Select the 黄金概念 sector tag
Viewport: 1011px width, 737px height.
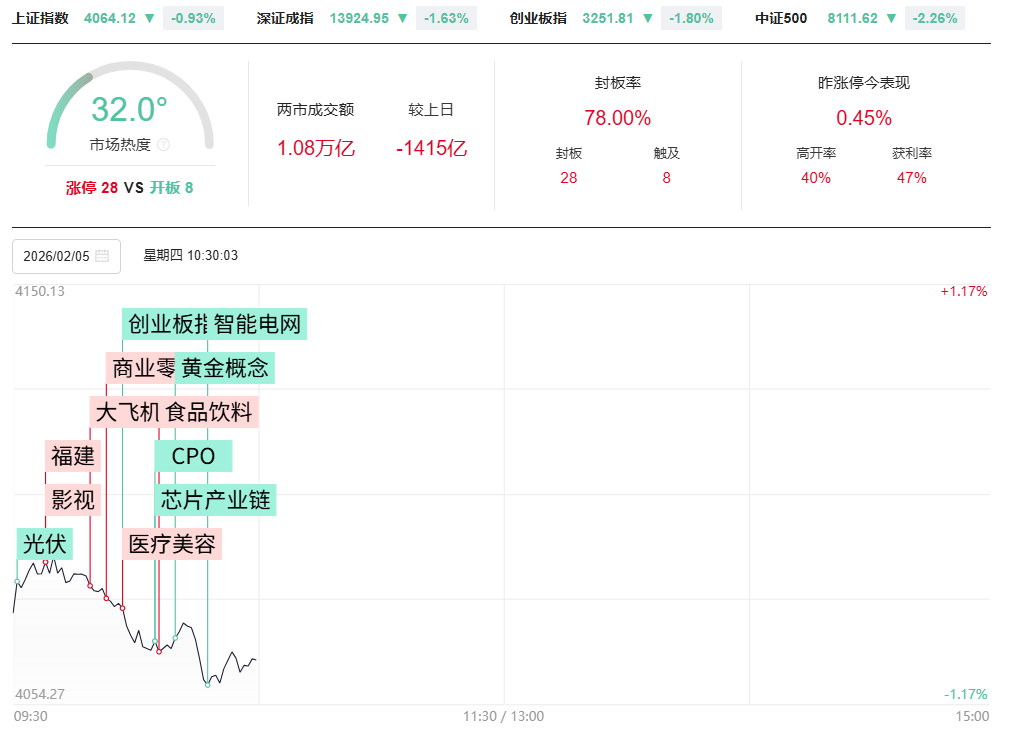tap(226, 368)
